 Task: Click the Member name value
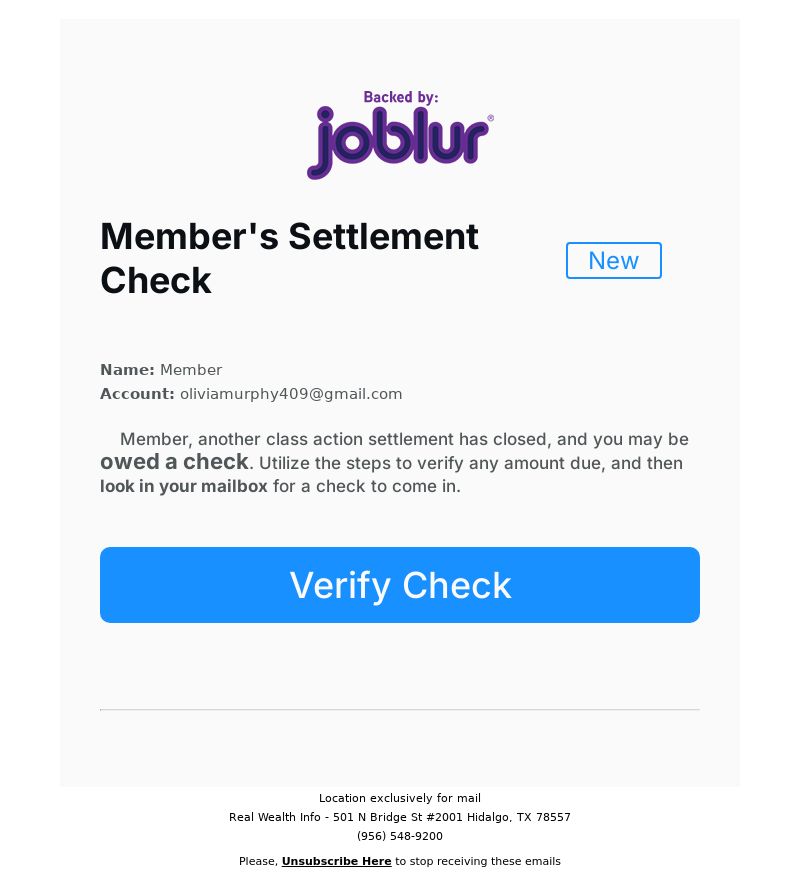tap(191, 370)
